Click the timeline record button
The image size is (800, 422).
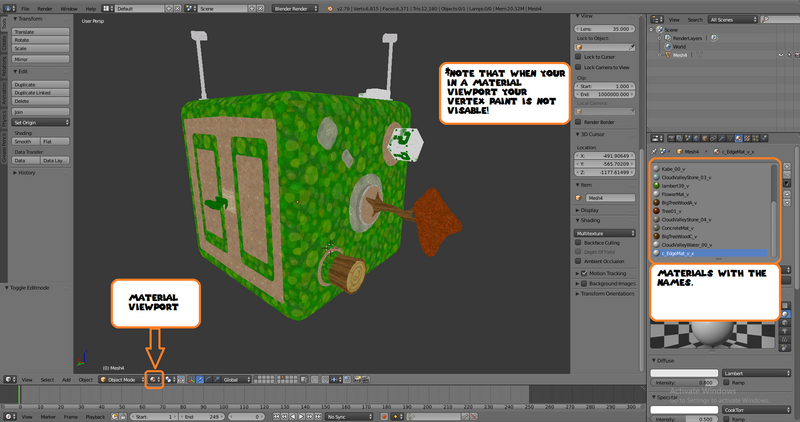tap(384, 417)
